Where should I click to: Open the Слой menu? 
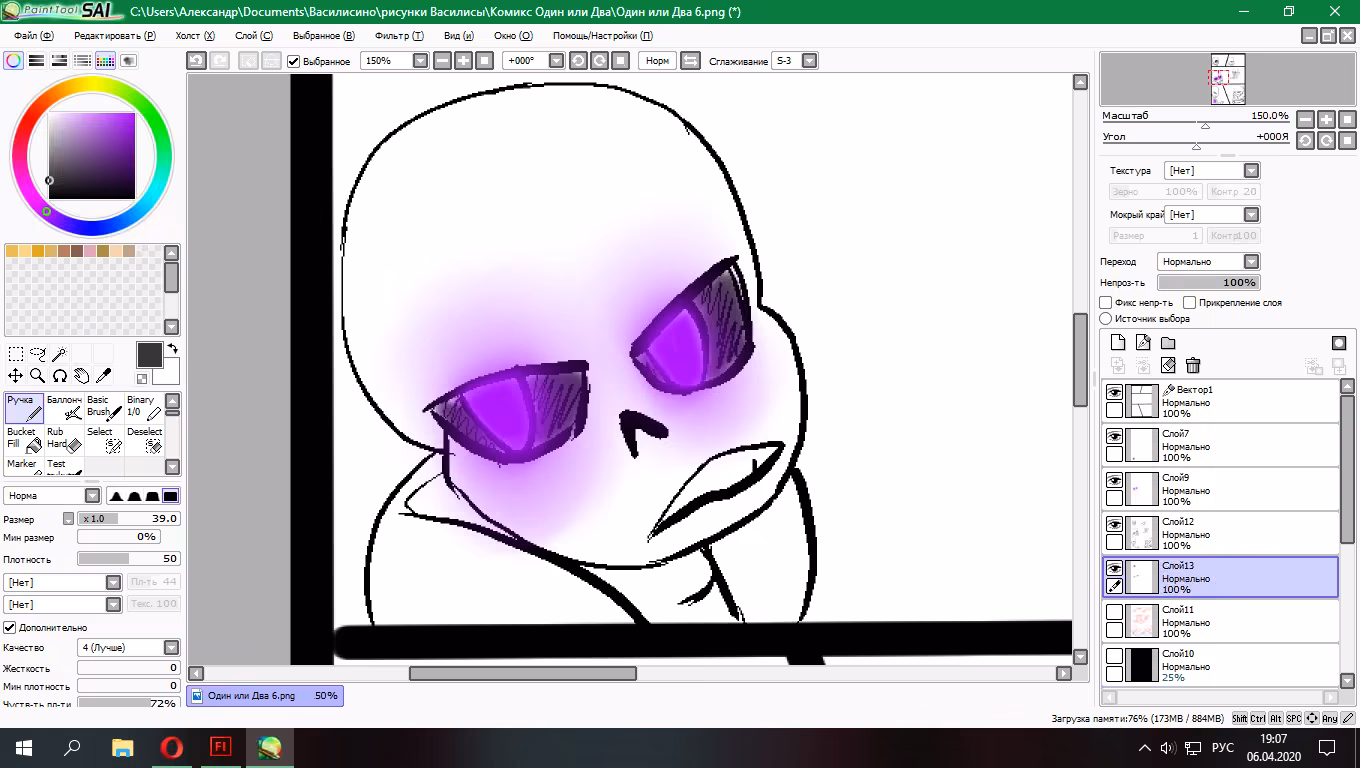point(253,35)
